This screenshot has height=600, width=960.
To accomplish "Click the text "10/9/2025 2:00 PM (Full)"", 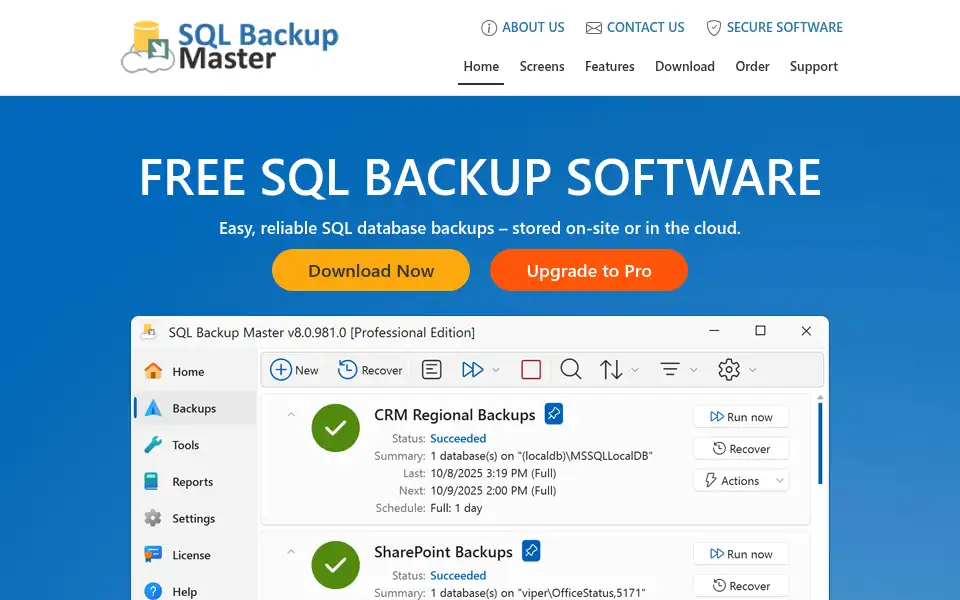I will (493, 490).
